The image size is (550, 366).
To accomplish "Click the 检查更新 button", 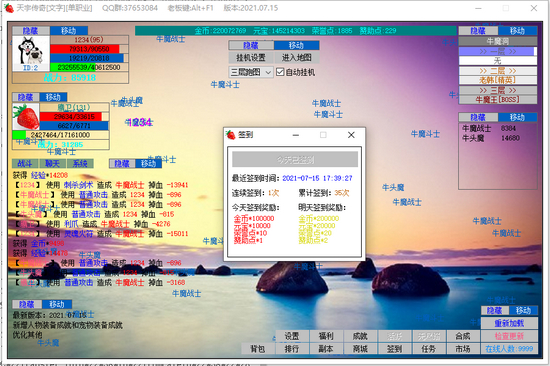I will coord(509,336).
